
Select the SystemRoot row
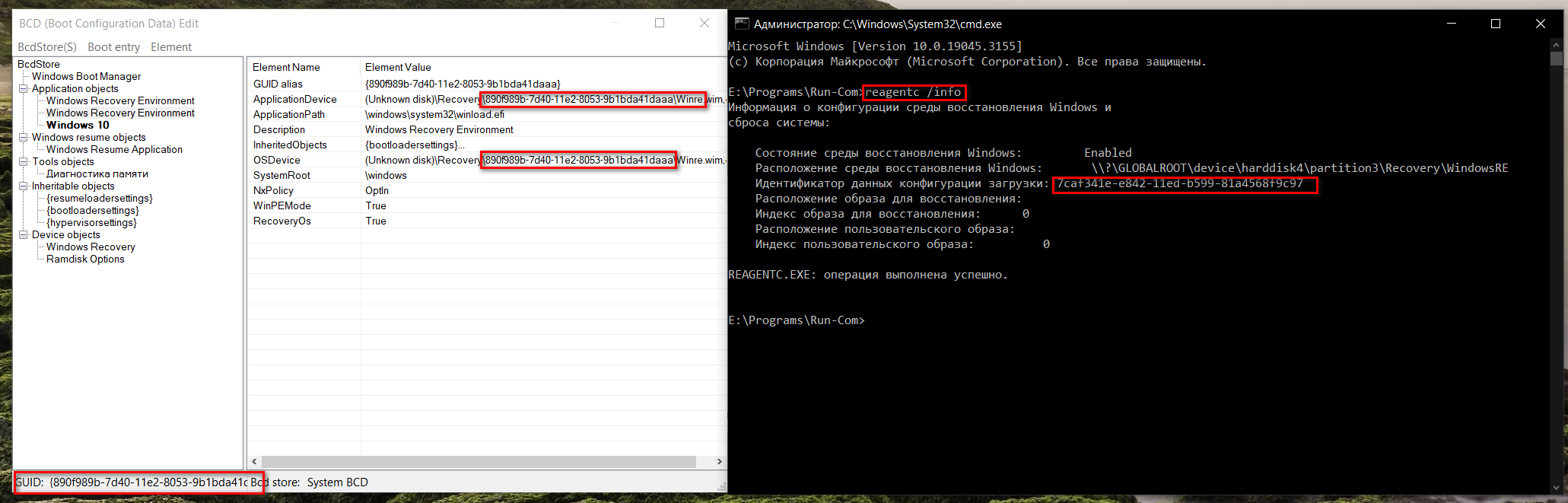pyautogui.click(x=487, y=175)
